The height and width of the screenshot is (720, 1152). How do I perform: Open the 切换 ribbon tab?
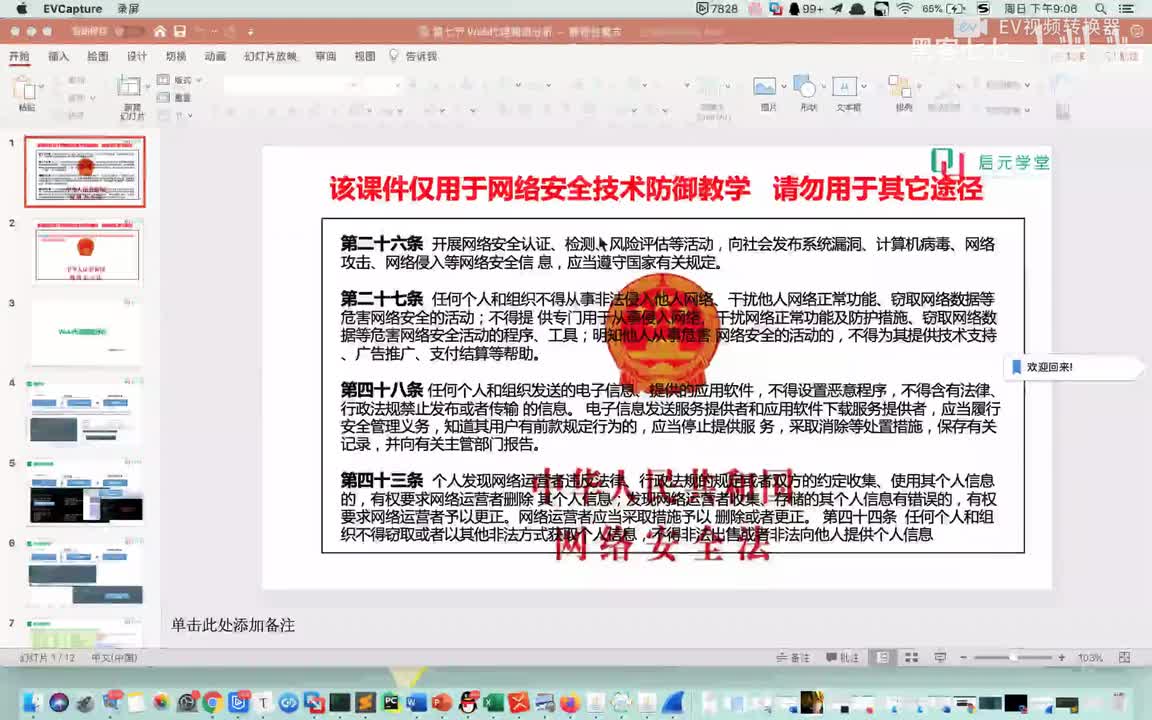[x=176, y=56]
